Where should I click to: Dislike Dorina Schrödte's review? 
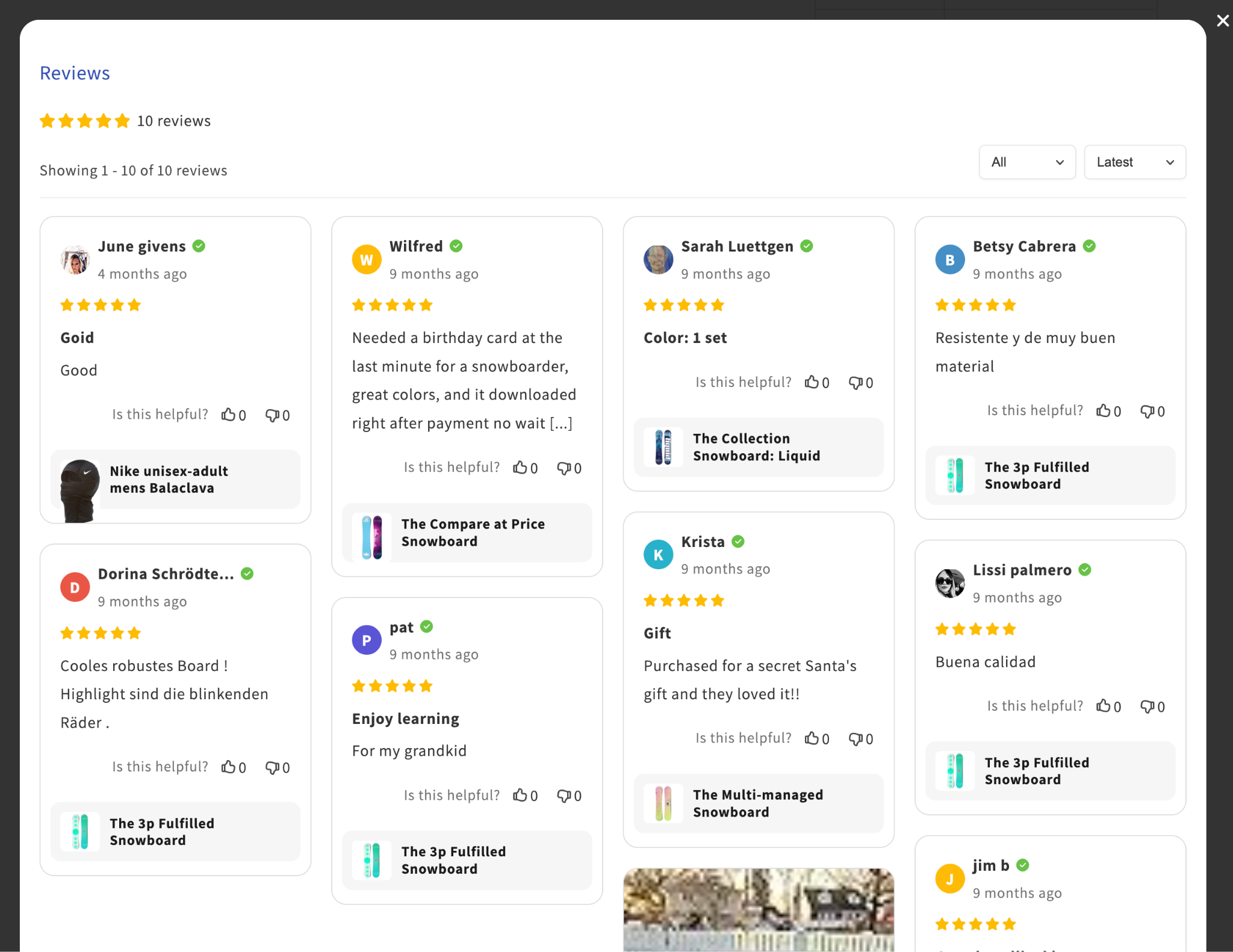[x=272, y=767]
